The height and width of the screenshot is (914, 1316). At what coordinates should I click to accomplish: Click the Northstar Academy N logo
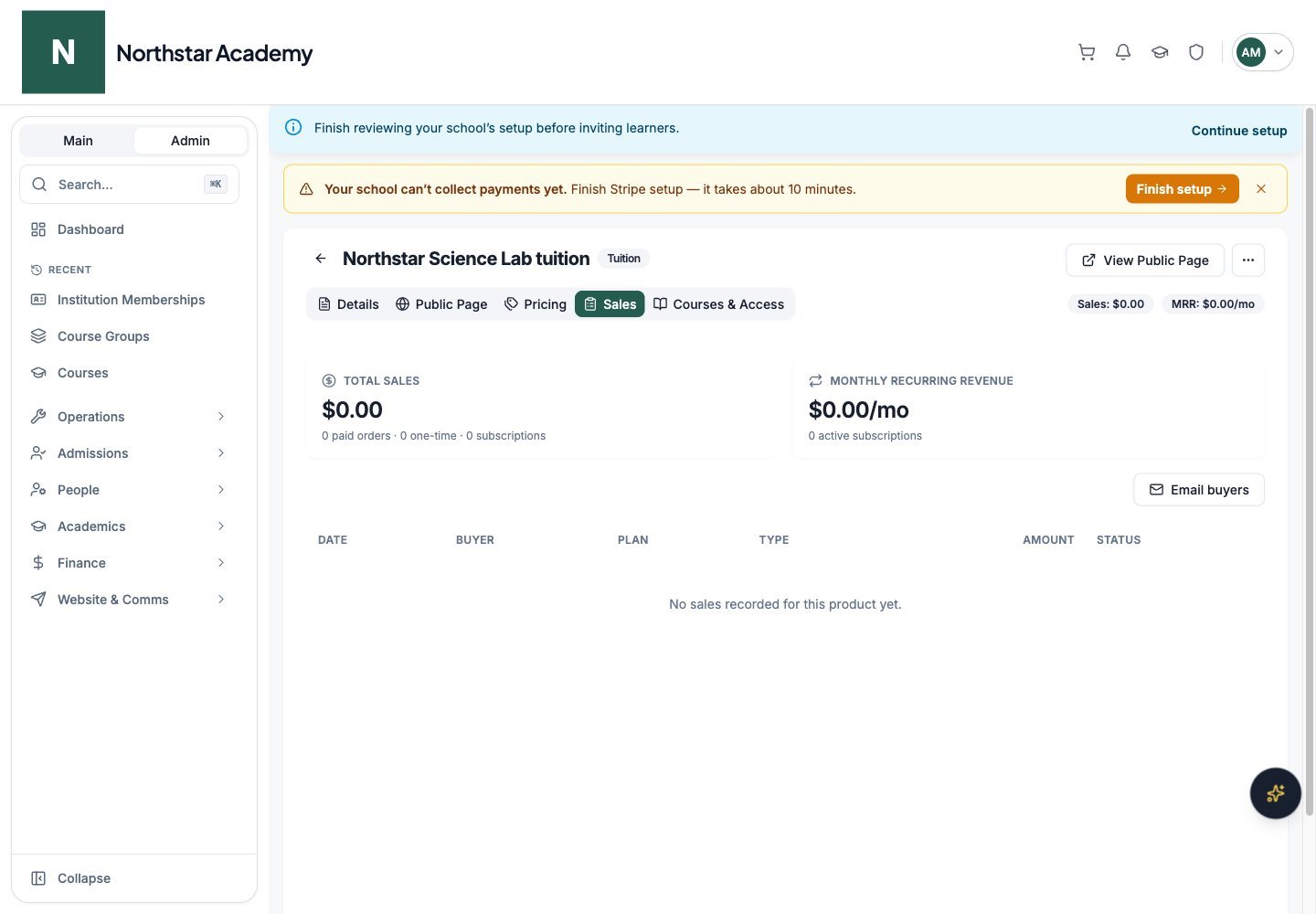[x=63, y=52]
